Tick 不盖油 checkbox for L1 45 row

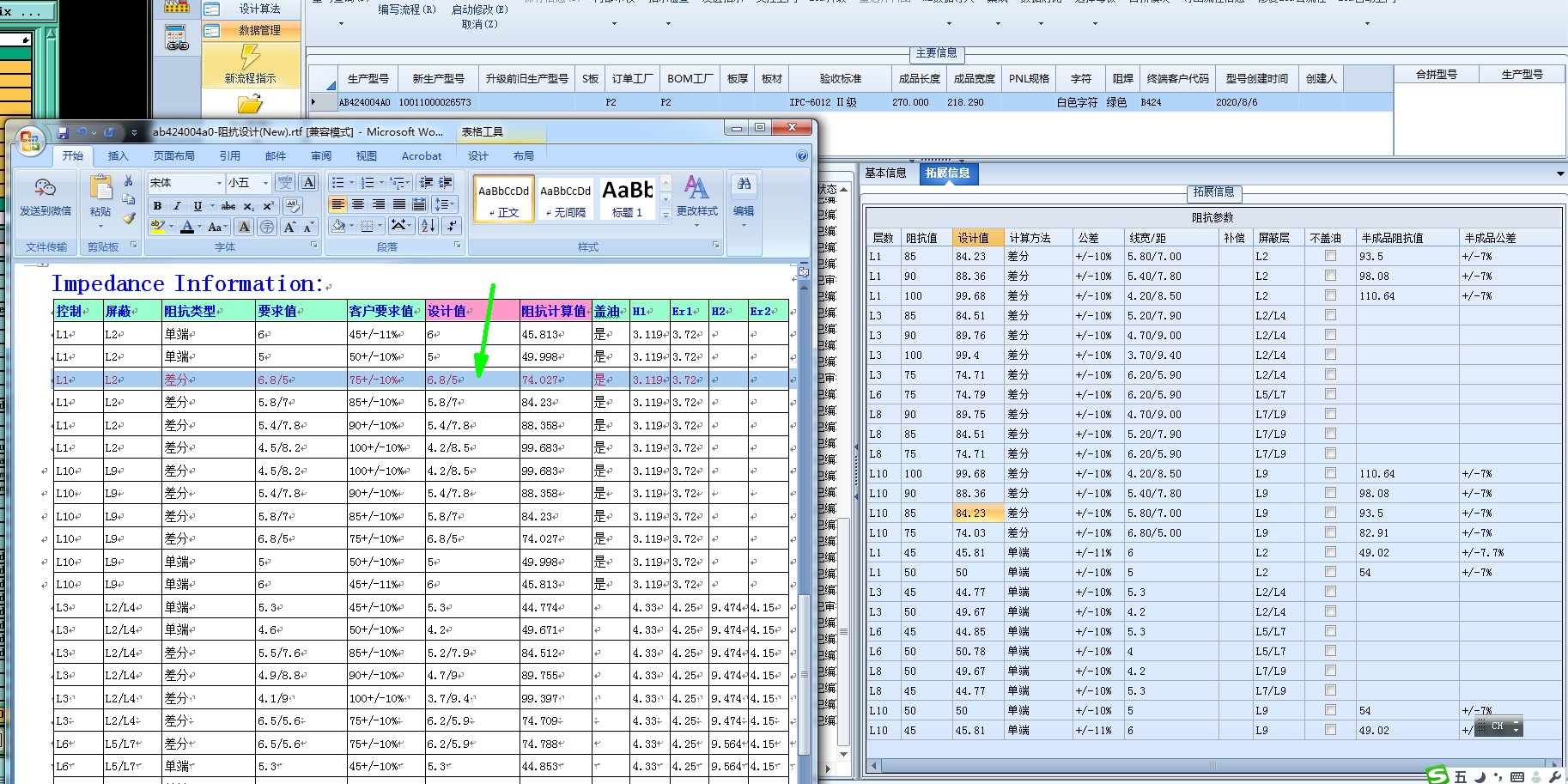[1330, 552]
